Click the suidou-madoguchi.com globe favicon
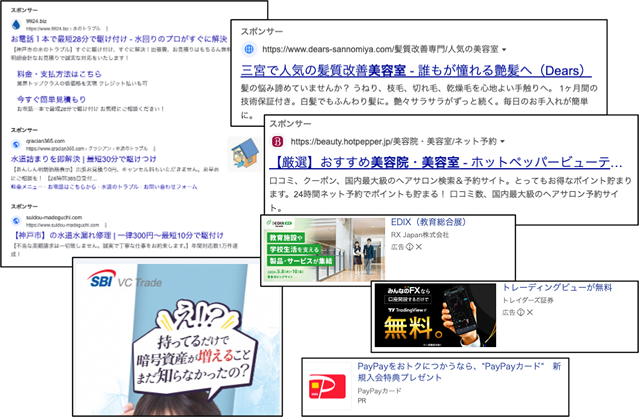Screen dimensions: 639x417 16,221
